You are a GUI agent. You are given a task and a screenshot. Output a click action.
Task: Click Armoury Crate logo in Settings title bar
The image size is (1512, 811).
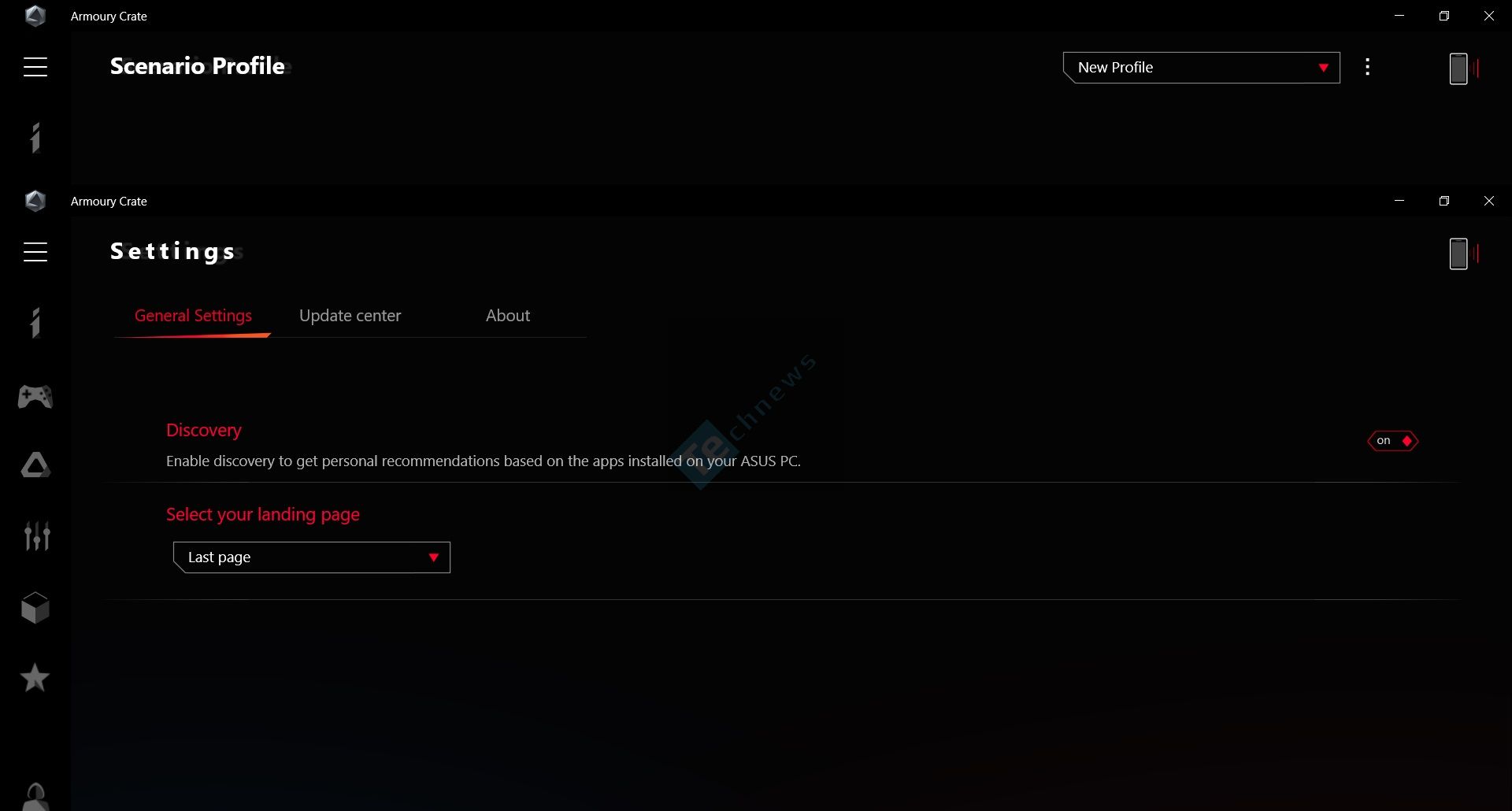(35, 201)
